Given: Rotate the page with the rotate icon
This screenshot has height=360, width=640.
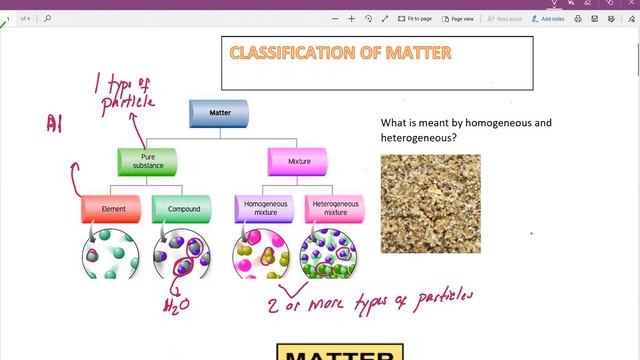Looking at the screenshot, I should tap(368, 19).
